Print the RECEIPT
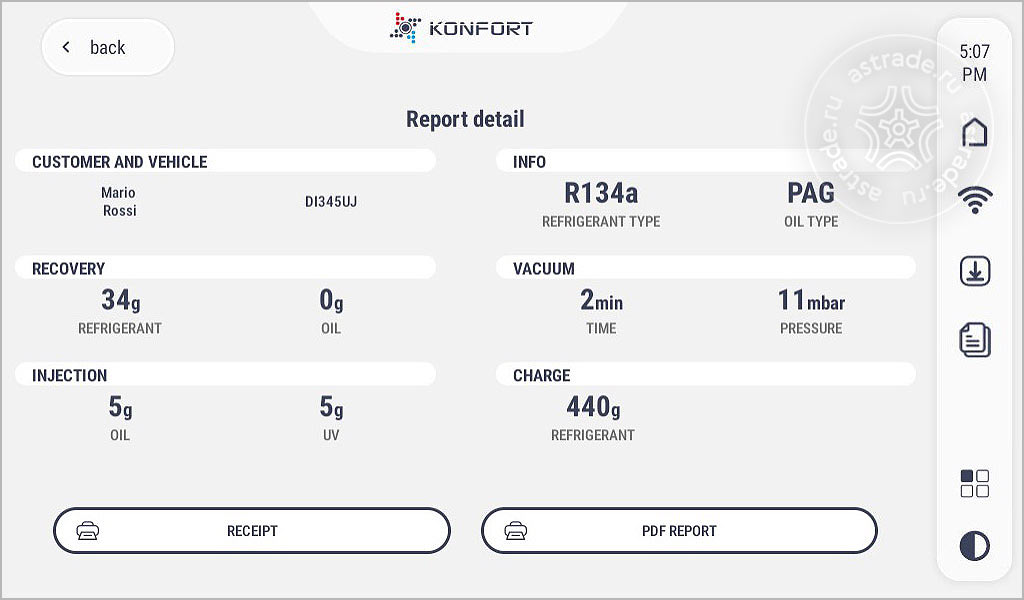The height and width of the screenshot is (600, 1024). pos(252,531)
